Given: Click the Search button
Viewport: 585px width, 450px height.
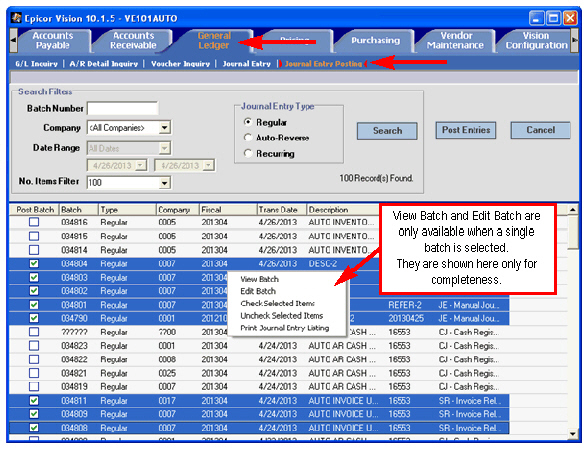Looking at the screenshot, I should pos(387,131).
